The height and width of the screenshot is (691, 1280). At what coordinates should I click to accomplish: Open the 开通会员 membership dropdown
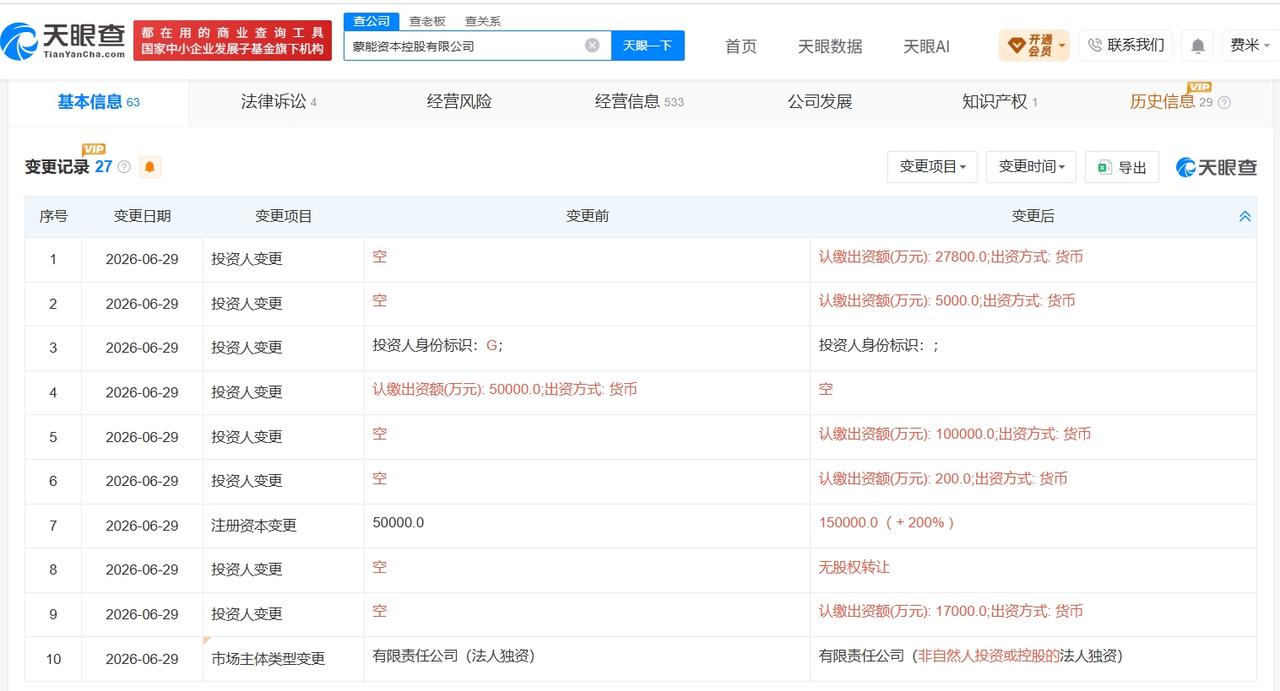(x=1034, y=45)
